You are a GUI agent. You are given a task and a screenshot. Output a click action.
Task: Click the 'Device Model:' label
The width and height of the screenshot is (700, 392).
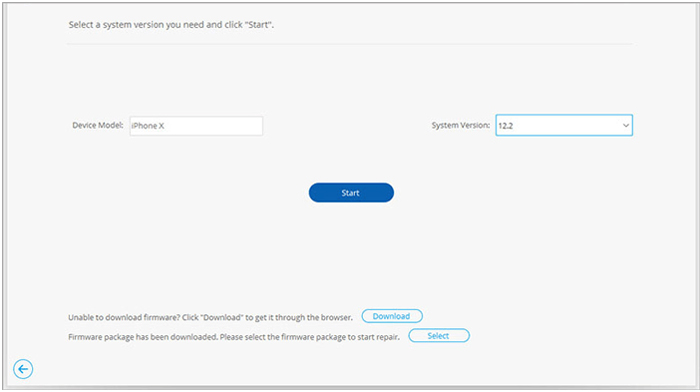point(98,125)
